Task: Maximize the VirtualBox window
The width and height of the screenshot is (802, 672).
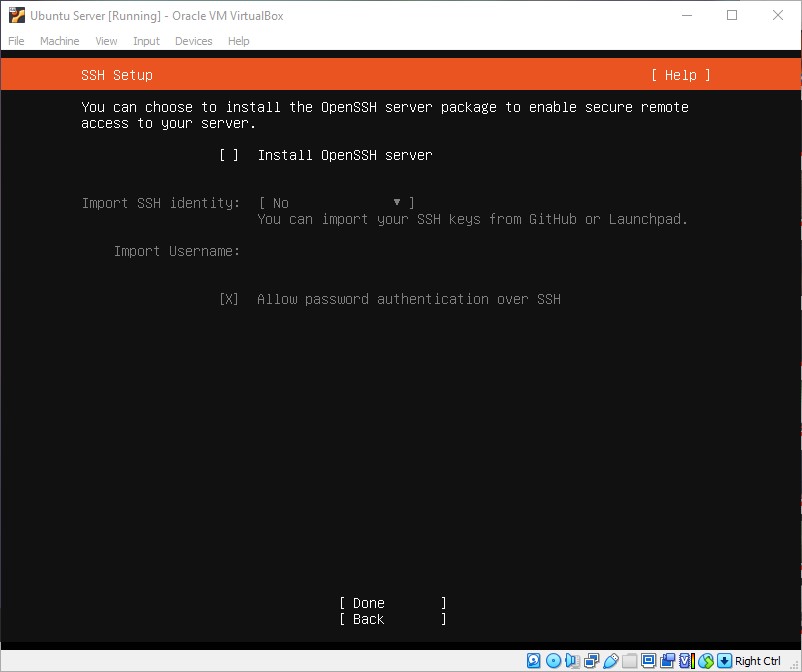Action: (x=732, y=15)
